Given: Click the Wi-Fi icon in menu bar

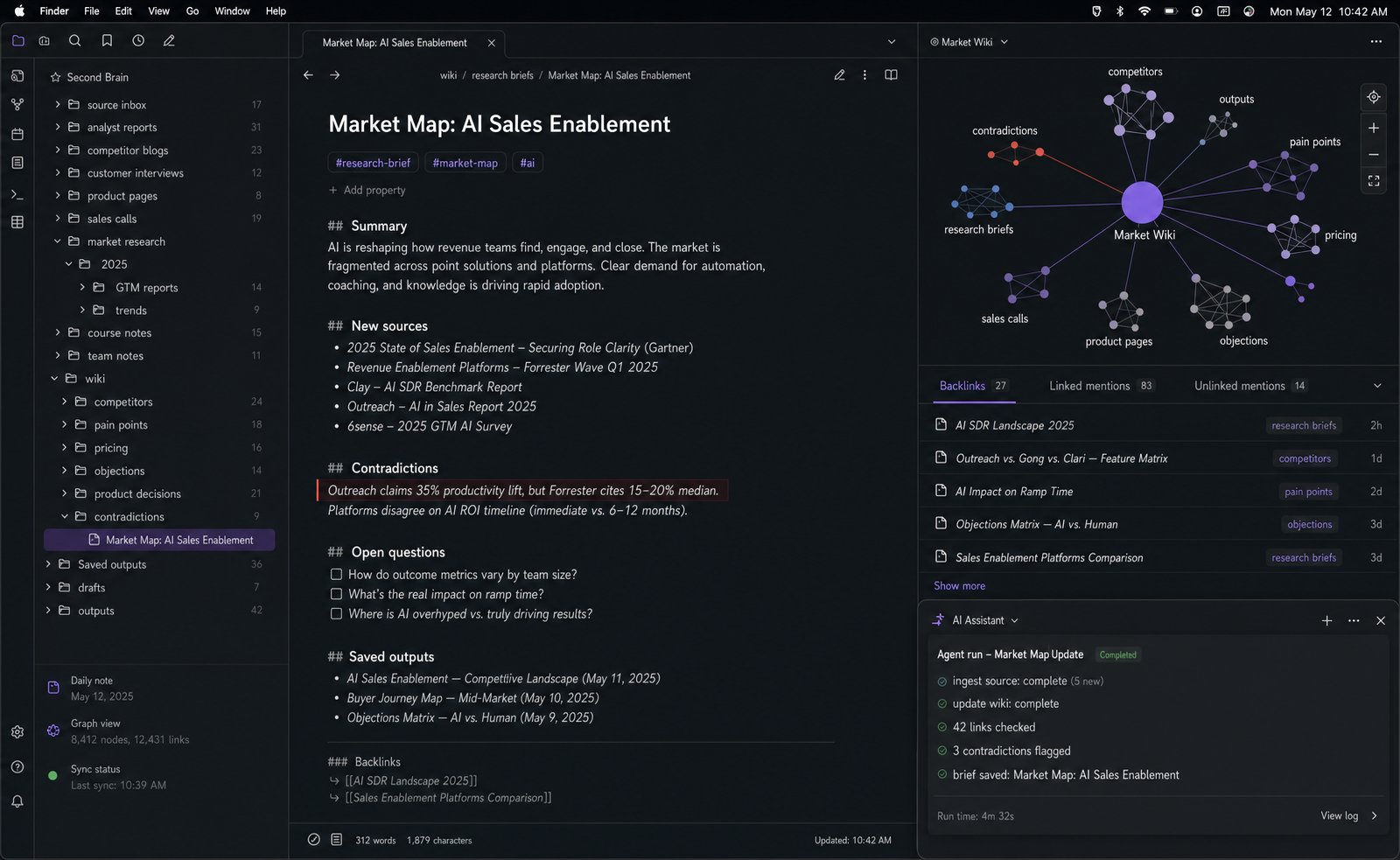Looking at the screenshot, I should coord(1144,11).
